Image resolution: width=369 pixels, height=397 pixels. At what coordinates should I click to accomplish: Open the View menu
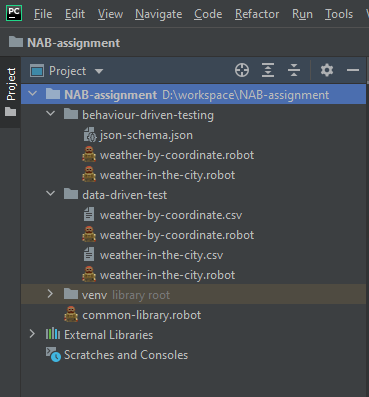tap(110, 14)
